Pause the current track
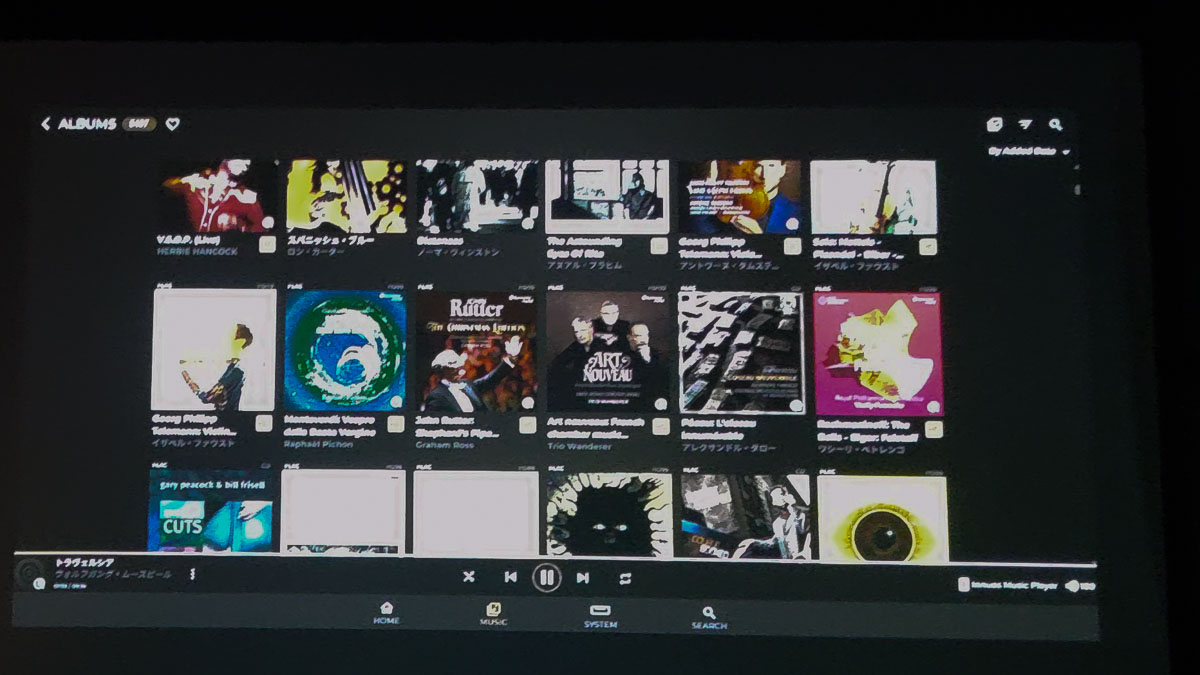The height and width of the screenshot is (675, 1200). point(546,577)
